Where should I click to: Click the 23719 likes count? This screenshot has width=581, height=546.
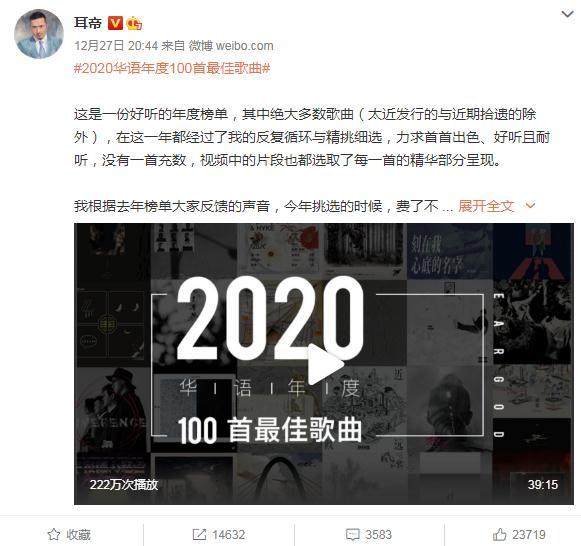point(529,535)
